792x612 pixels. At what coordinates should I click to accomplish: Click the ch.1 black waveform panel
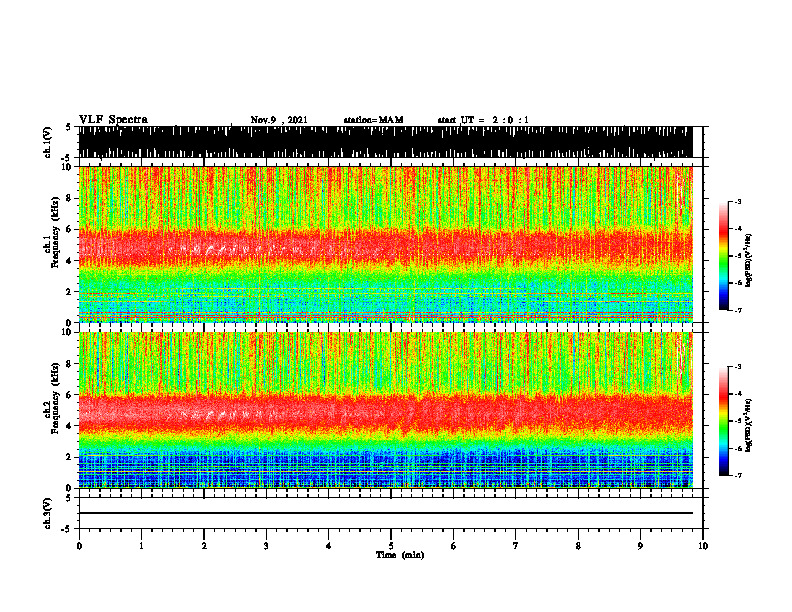pyautogui.click(x=385, y=142)
